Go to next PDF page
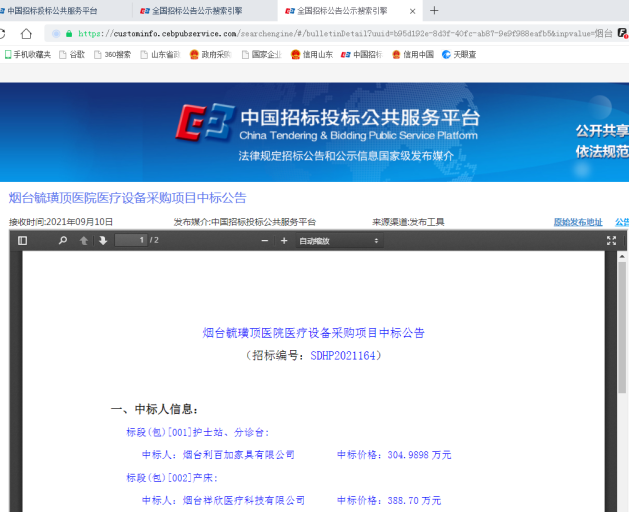629x512 pixels. tap(102, 241)
